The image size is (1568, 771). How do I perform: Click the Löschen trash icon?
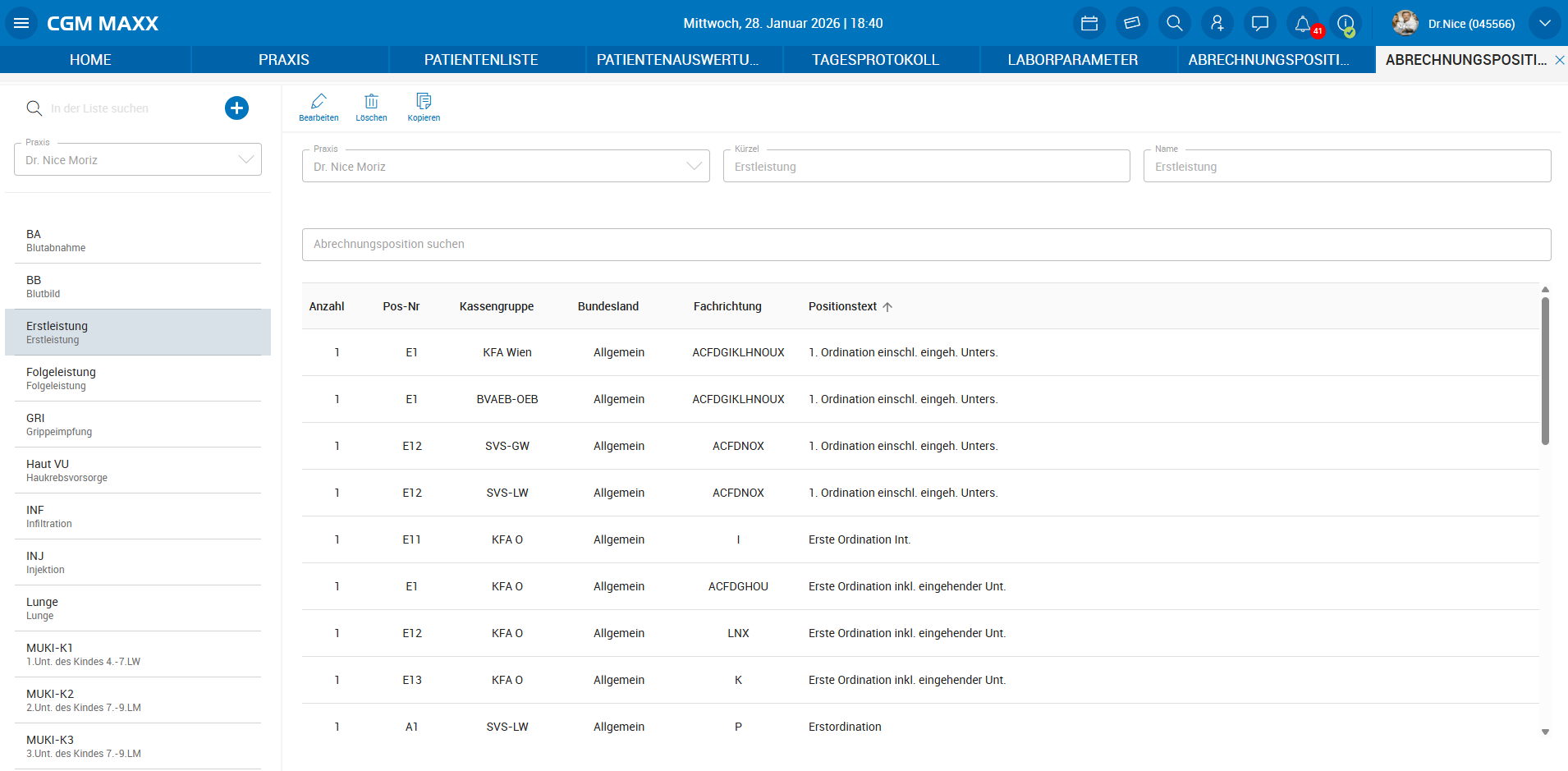[x=371, y=107]
